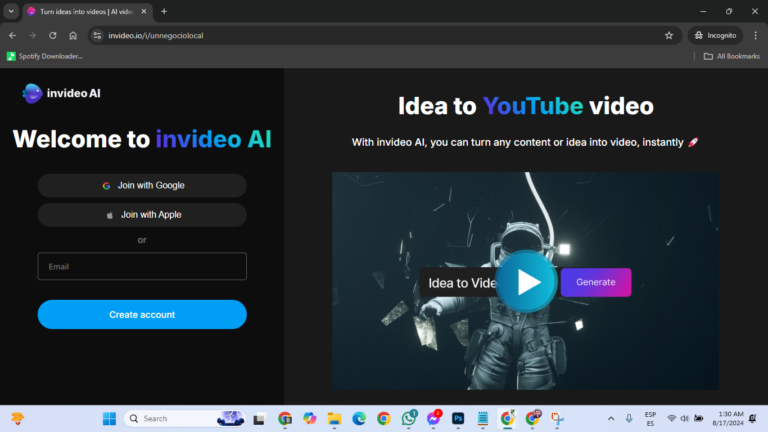
Task: Open Messenger from taskbar
Action: point(433,419)
